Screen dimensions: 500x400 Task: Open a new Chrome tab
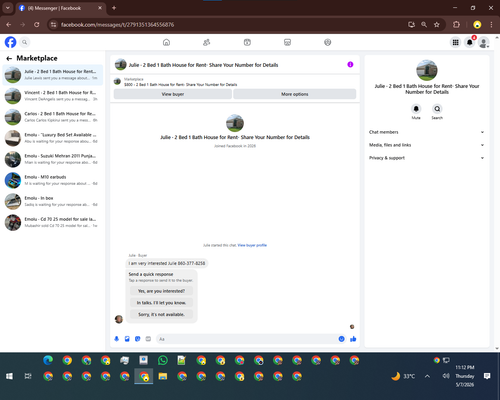coord(114,8)
